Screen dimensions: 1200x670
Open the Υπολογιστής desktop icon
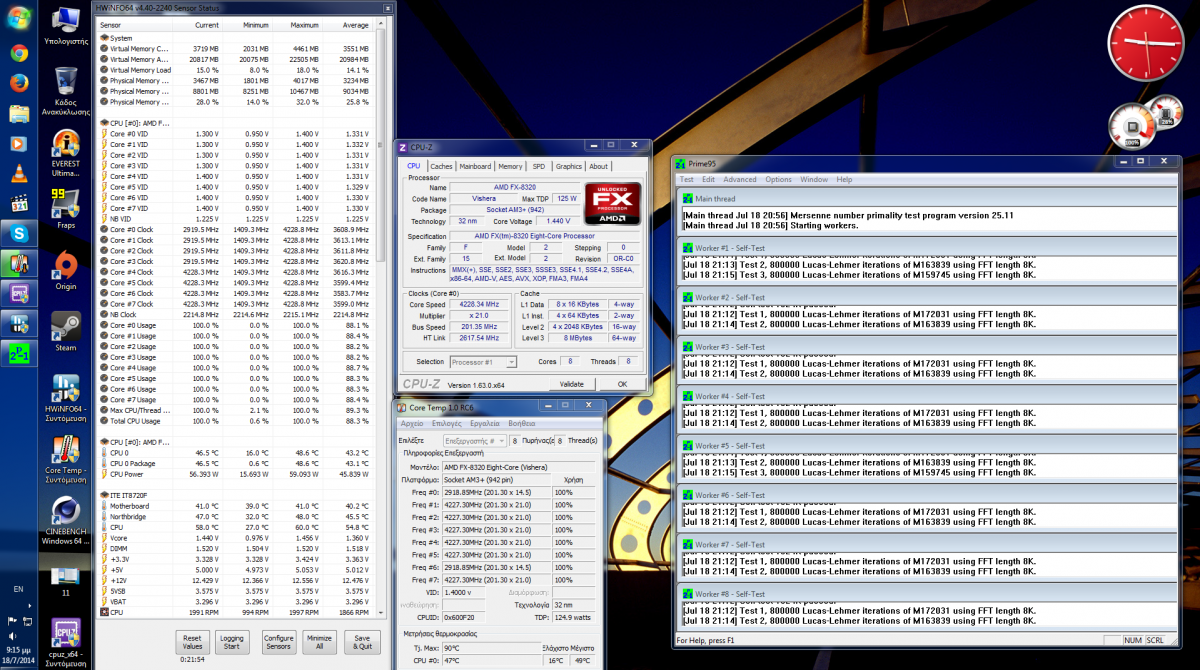[x=65, y=27]
